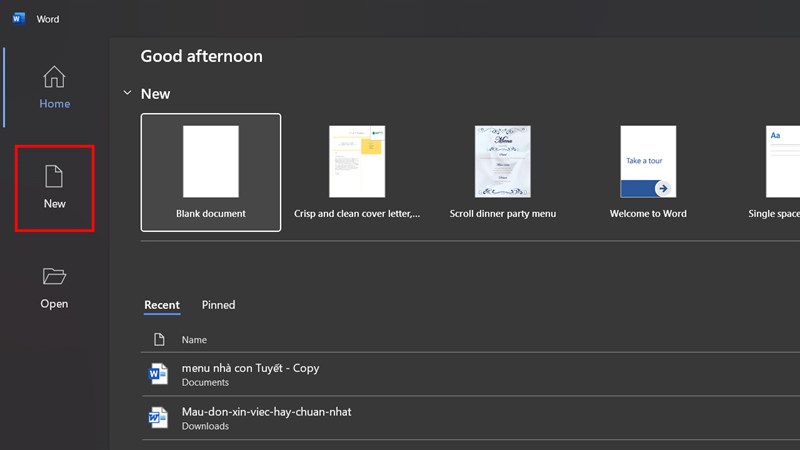Open the New page from sidebar
Image resolution: width=800 pixels, height=450 pixels.
(55, 188)
